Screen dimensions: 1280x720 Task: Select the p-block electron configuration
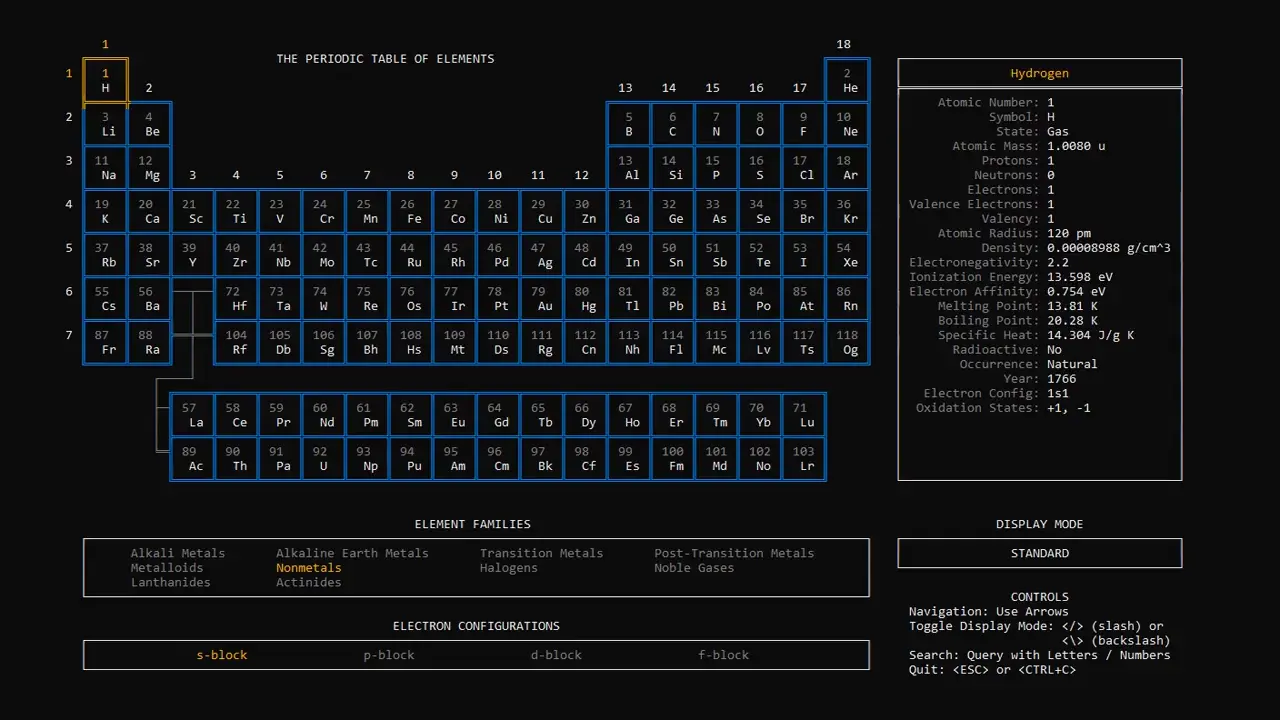tap(388, 655)
